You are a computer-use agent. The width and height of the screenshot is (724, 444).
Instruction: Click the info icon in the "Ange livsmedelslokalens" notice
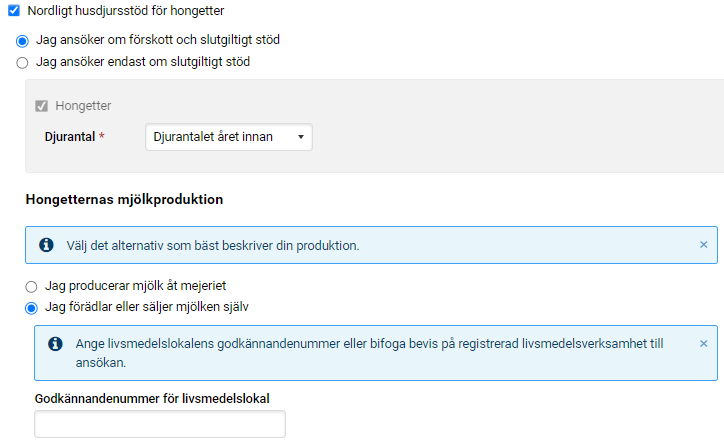pyautogui.click(x=56, y=344)
